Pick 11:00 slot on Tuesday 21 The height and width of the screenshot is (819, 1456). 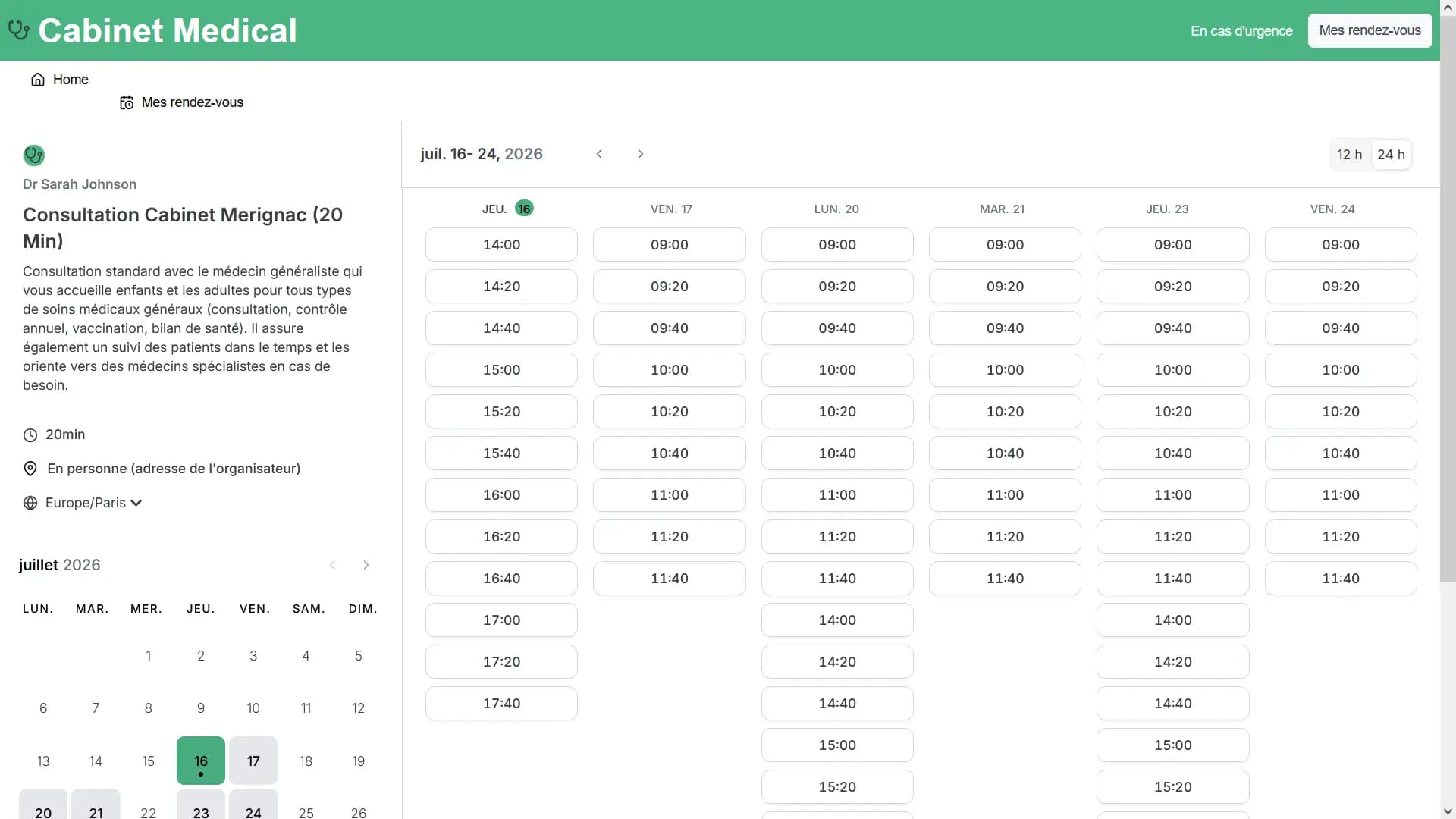click(1005, 495)
